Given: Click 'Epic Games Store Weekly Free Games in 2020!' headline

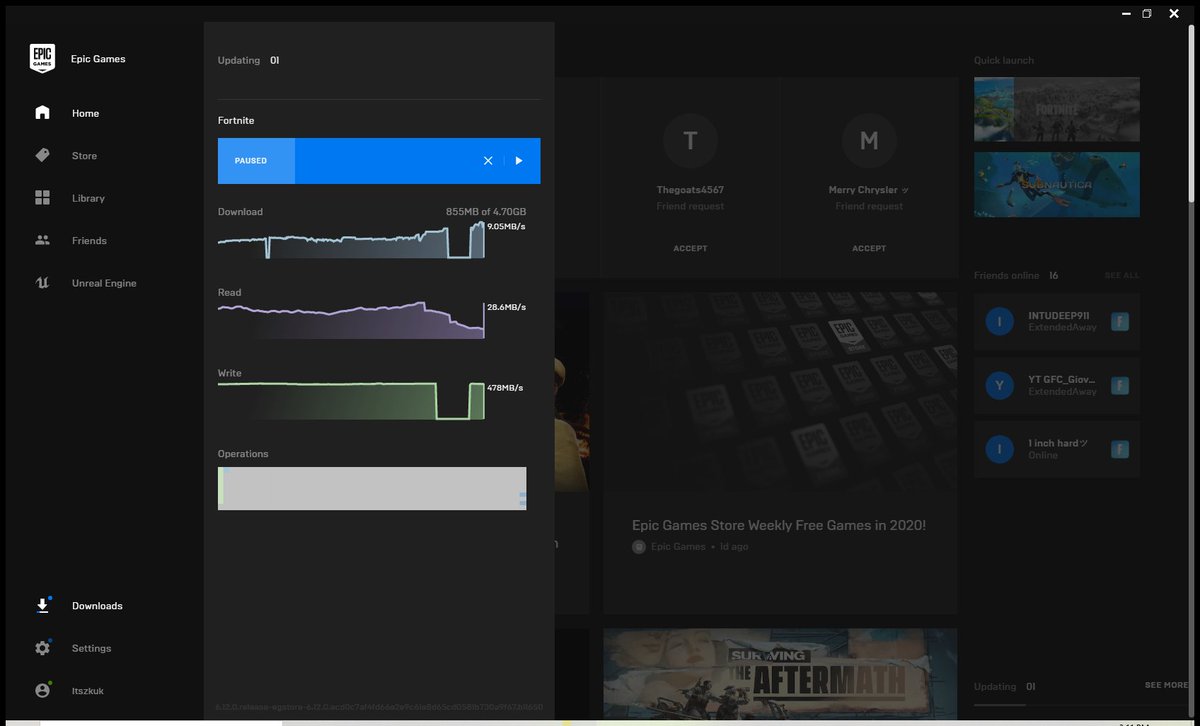Looking at the screenshot, I should (x=779, y=525).
